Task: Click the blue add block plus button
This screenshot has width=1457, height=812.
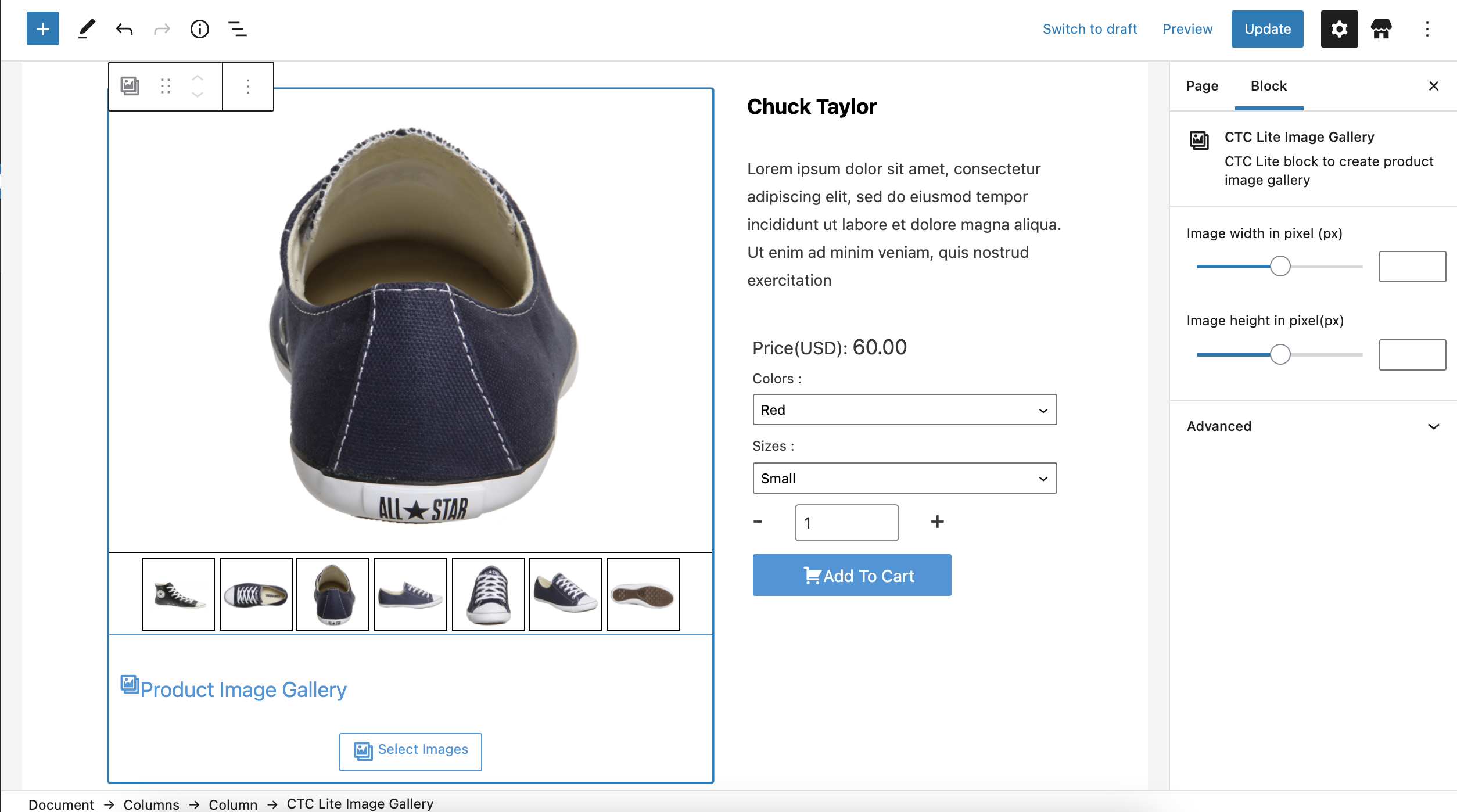Action: coord(43,29)
